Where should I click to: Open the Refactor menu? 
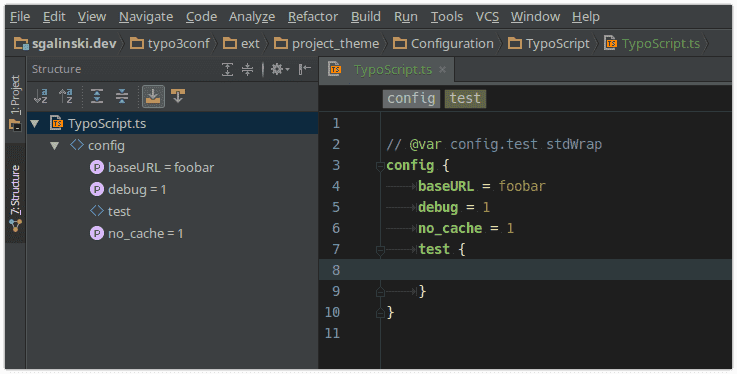(313, 17)
